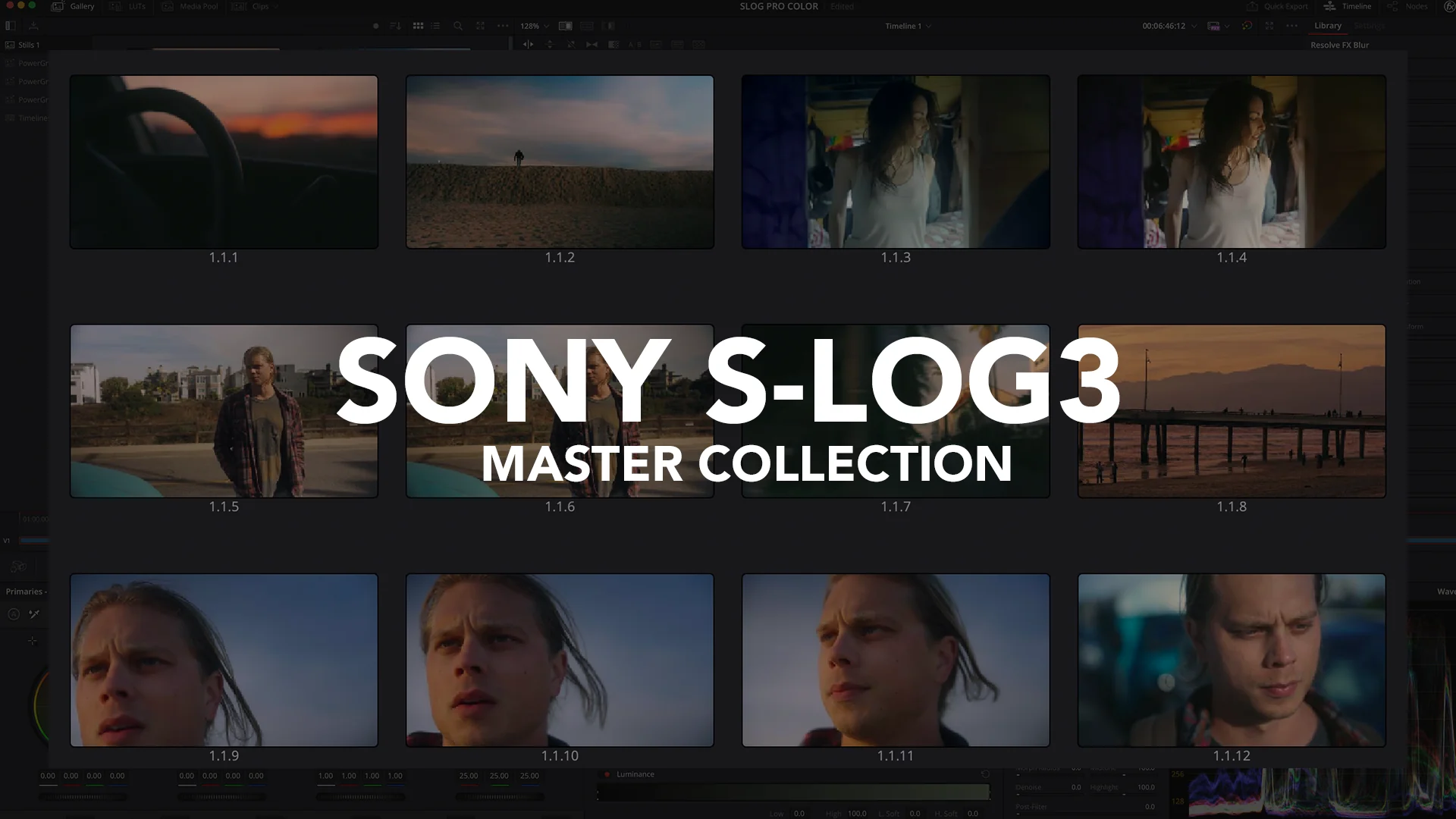
Task: Show the Clips strip
Action: [251, 6]
